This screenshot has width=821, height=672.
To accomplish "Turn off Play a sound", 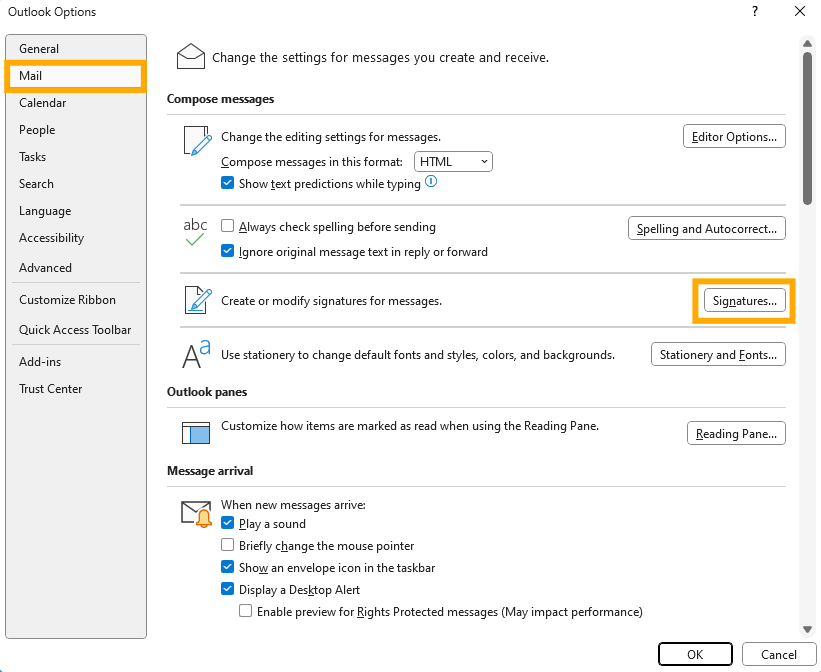I will tap(227, 523).
